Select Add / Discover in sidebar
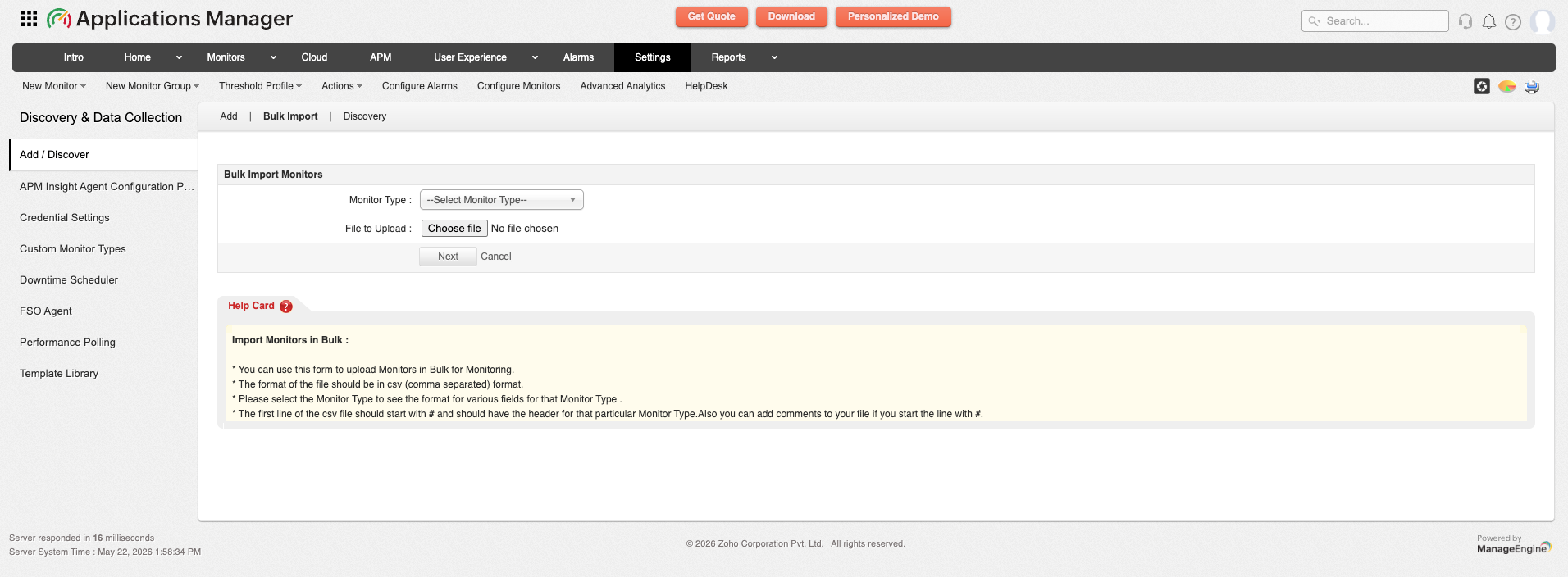This screenshot has width=1568, height=577. 103,155
